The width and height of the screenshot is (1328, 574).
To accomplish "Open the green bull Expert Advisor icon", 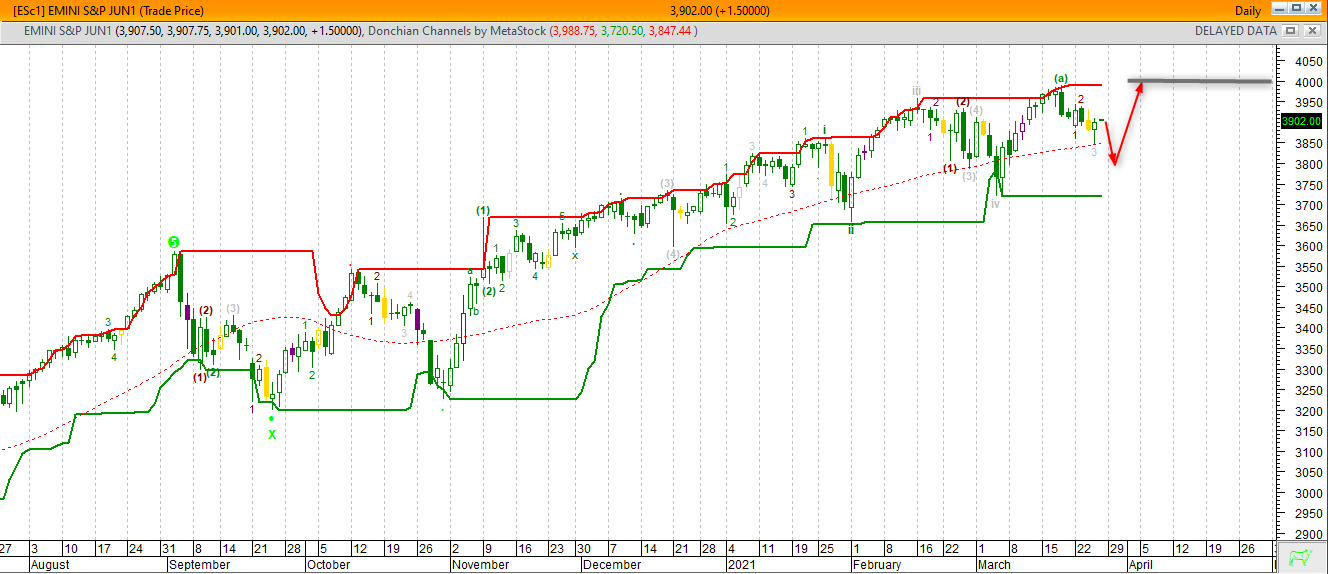I will coord(1299,557).
